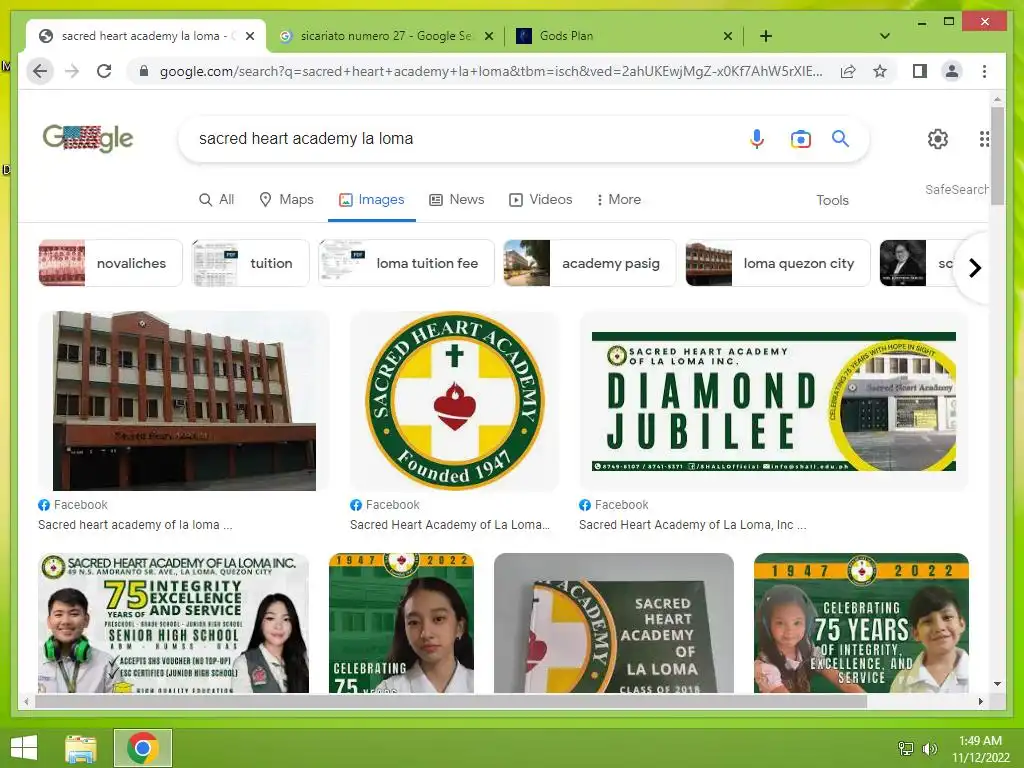
Task: Open the Diamond Jubilee banner image
Action: coord(773,400)
